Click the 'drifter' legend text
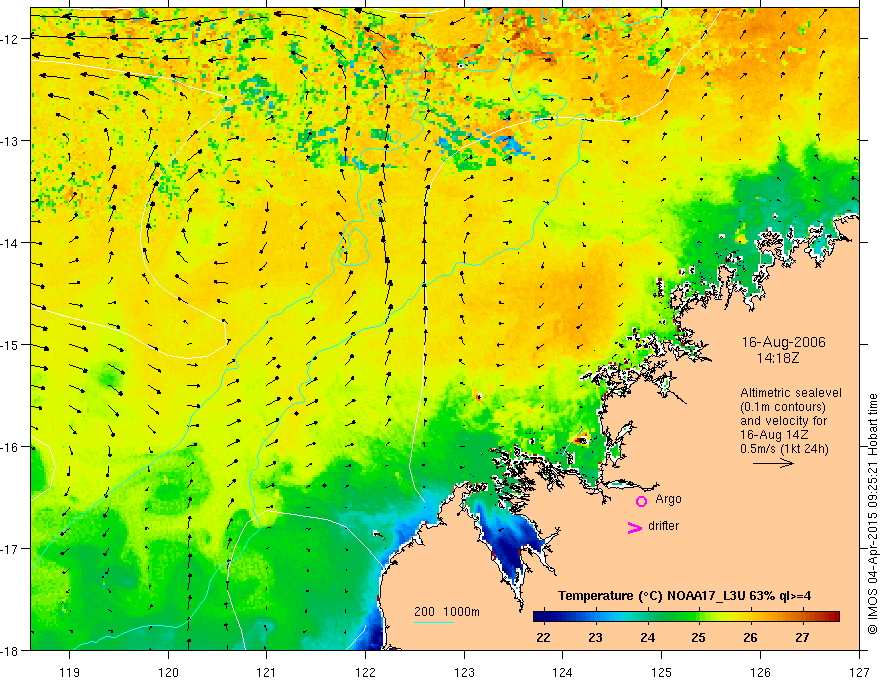Screen dimensions: 880x680 pos(663,526)
